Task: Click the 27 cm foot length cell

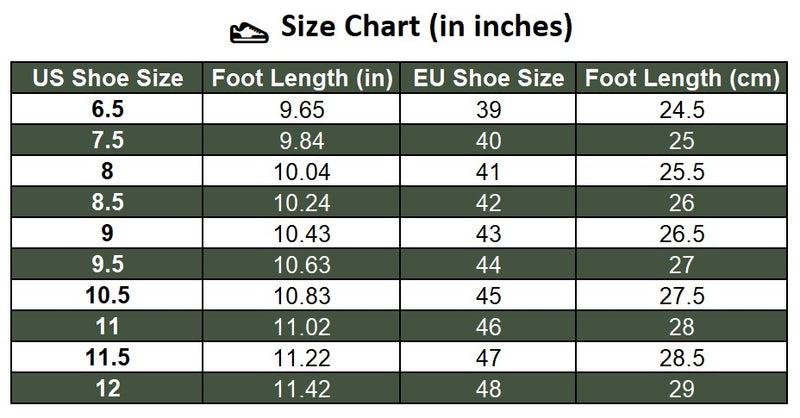Action: click(682, 265)
